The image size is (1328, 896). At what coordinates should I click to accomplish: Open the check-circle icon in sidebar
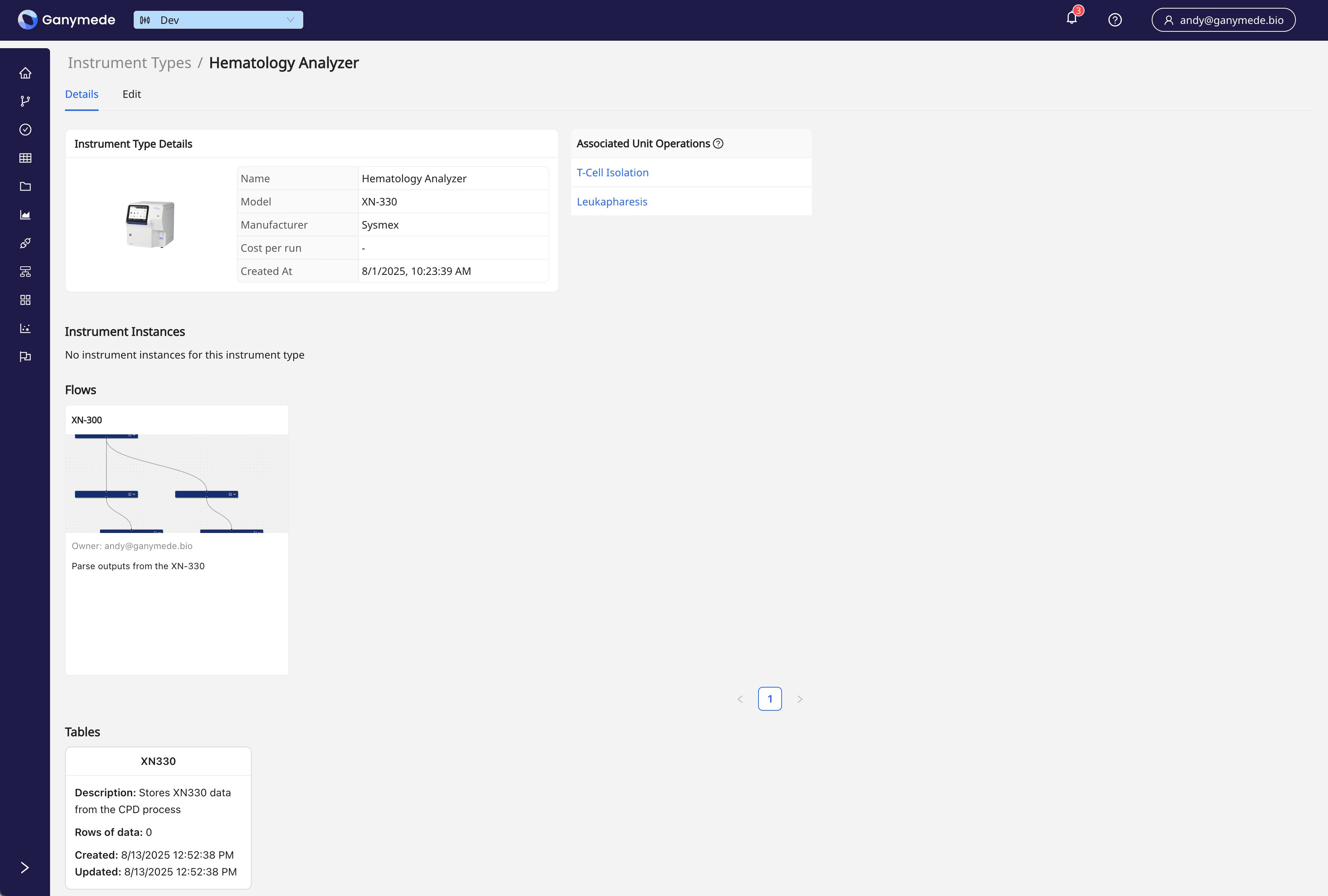point(25,130)
